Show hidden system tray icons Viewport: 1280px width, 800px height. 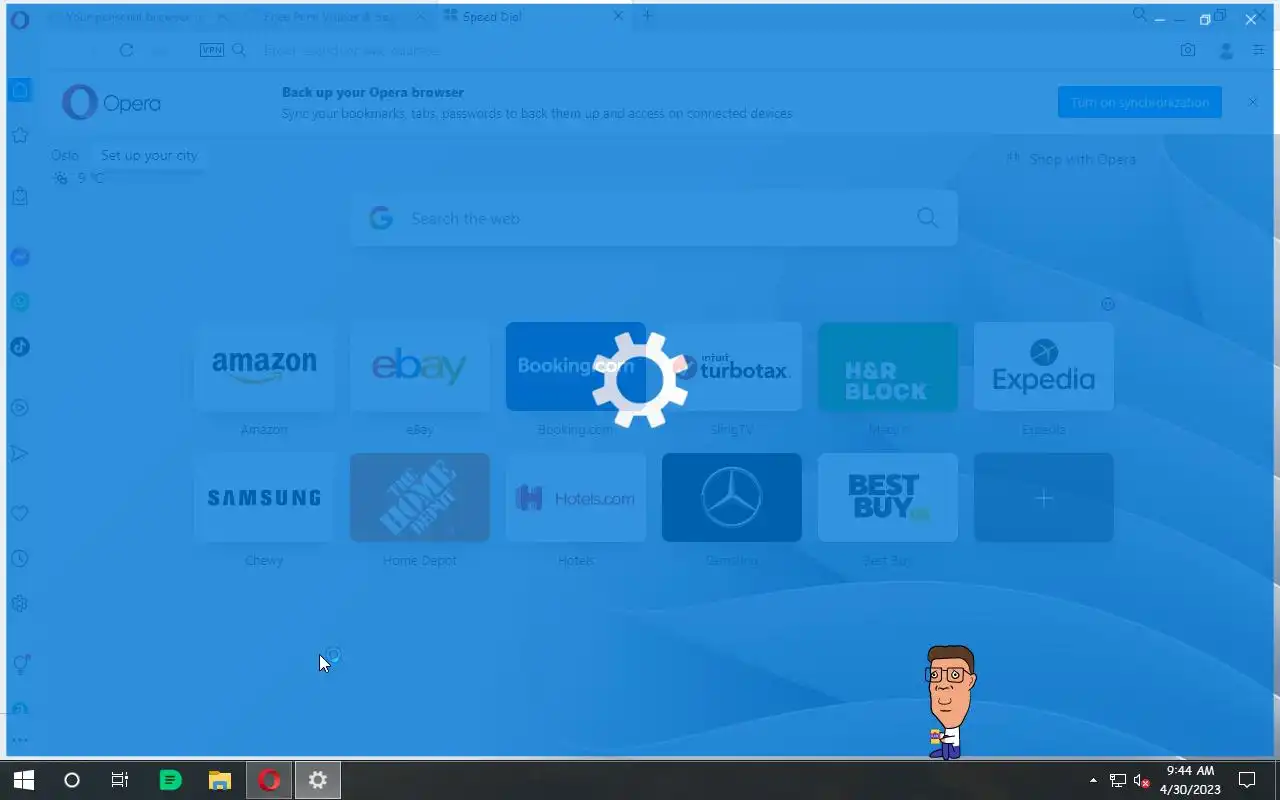pyautogui.click(x=1093, y=780)
